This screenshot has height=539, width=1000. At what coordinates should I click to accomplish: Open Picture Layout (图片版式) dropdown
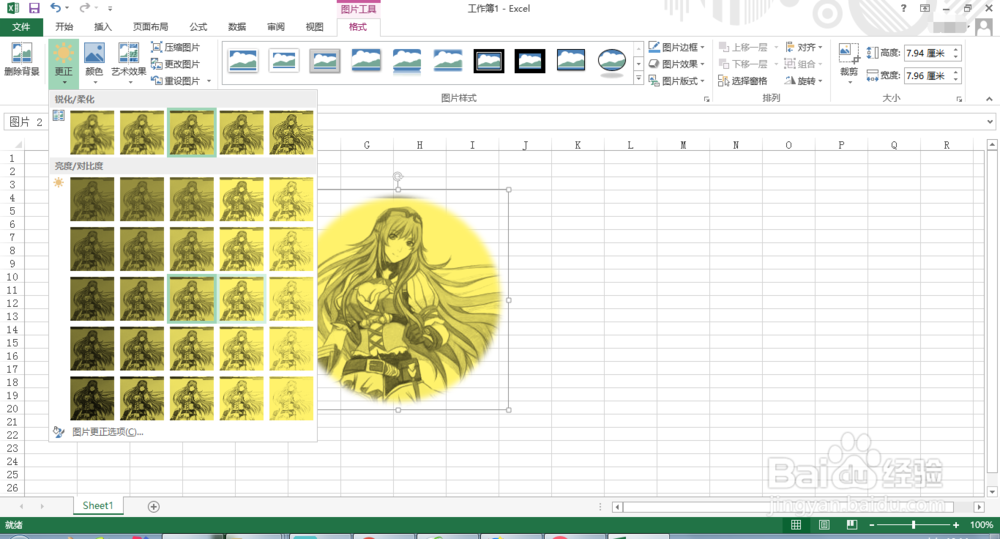(x=677, y=81)
